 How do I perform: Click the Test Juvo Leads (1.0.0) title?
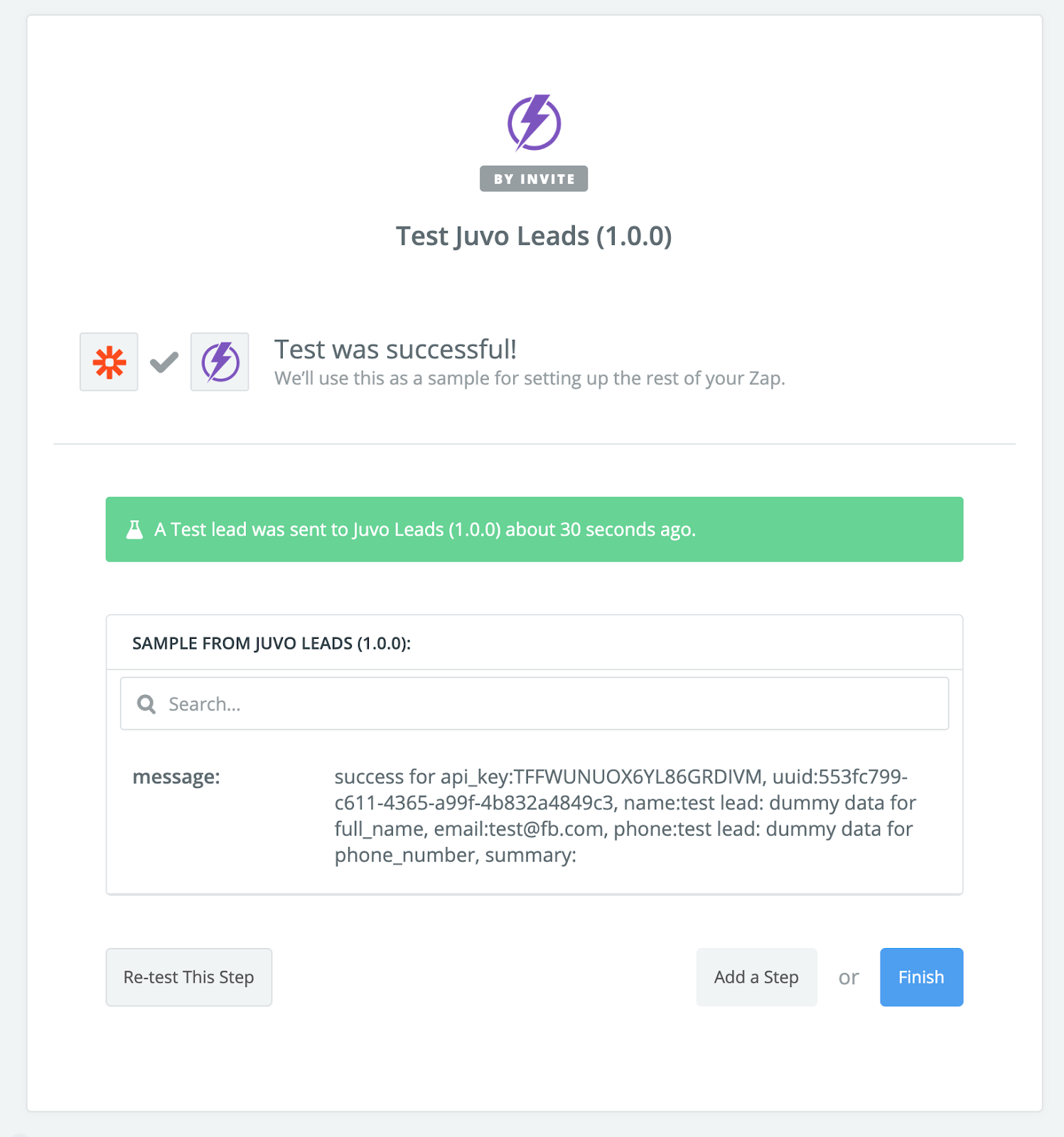pyautogui.click(x=534, y=237)
